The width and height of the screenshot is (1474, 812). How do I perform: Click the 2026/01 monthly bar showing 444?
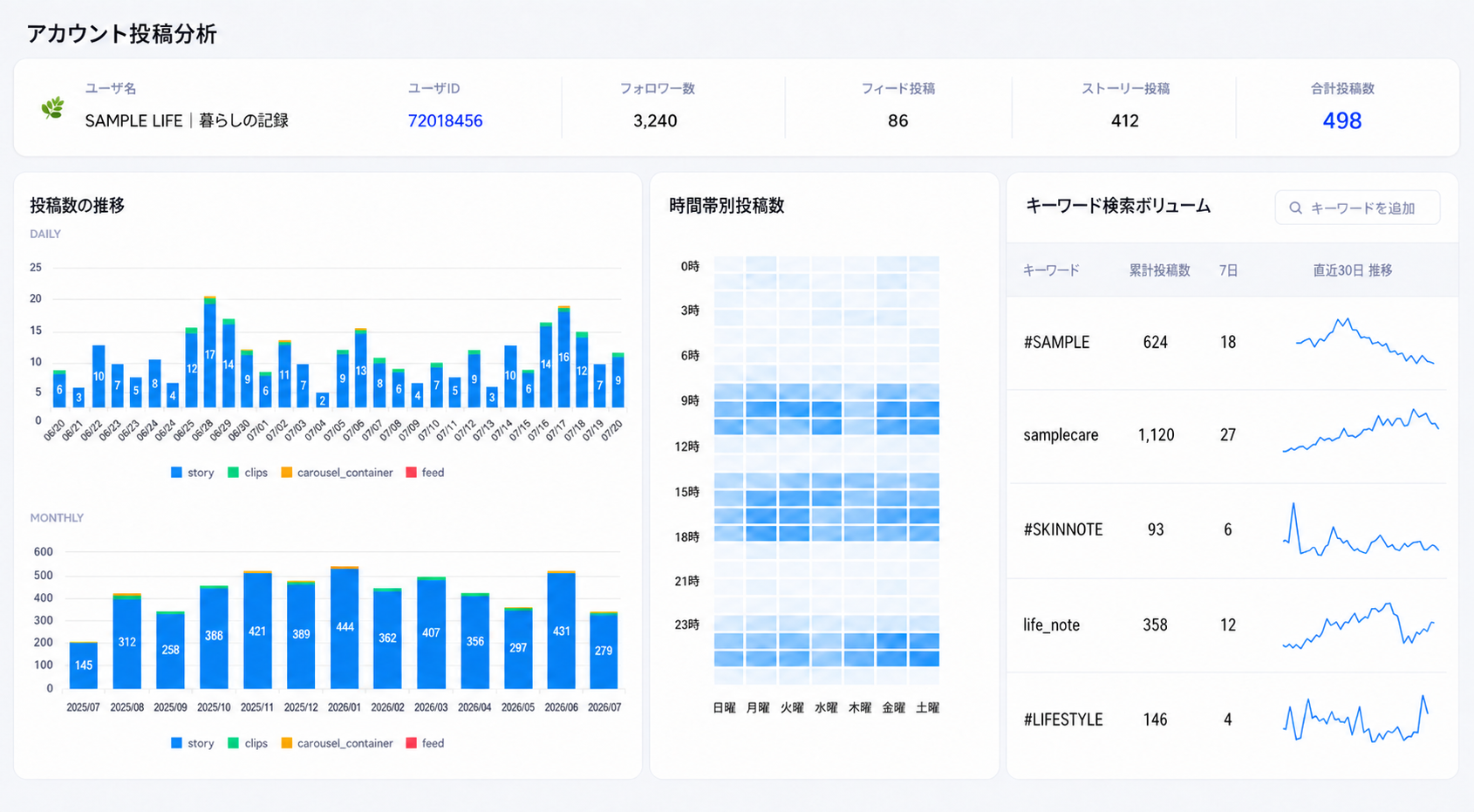[x=345, y=627]
